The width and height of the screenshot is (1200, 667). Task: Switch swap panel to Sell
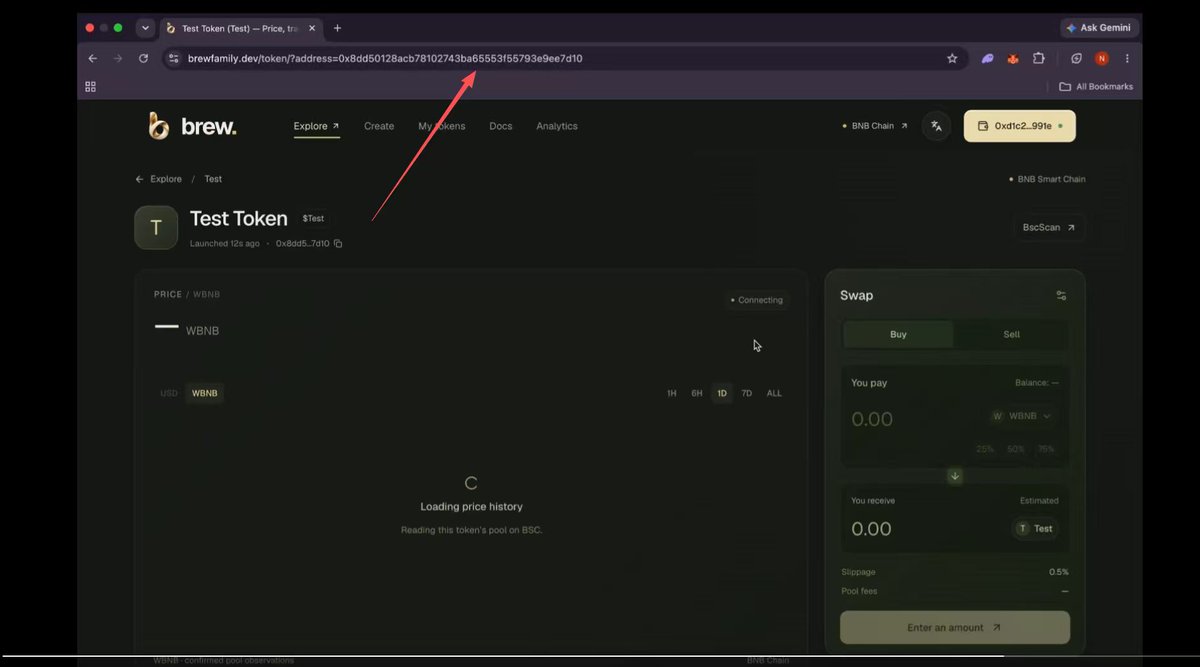coord(1011,334)
